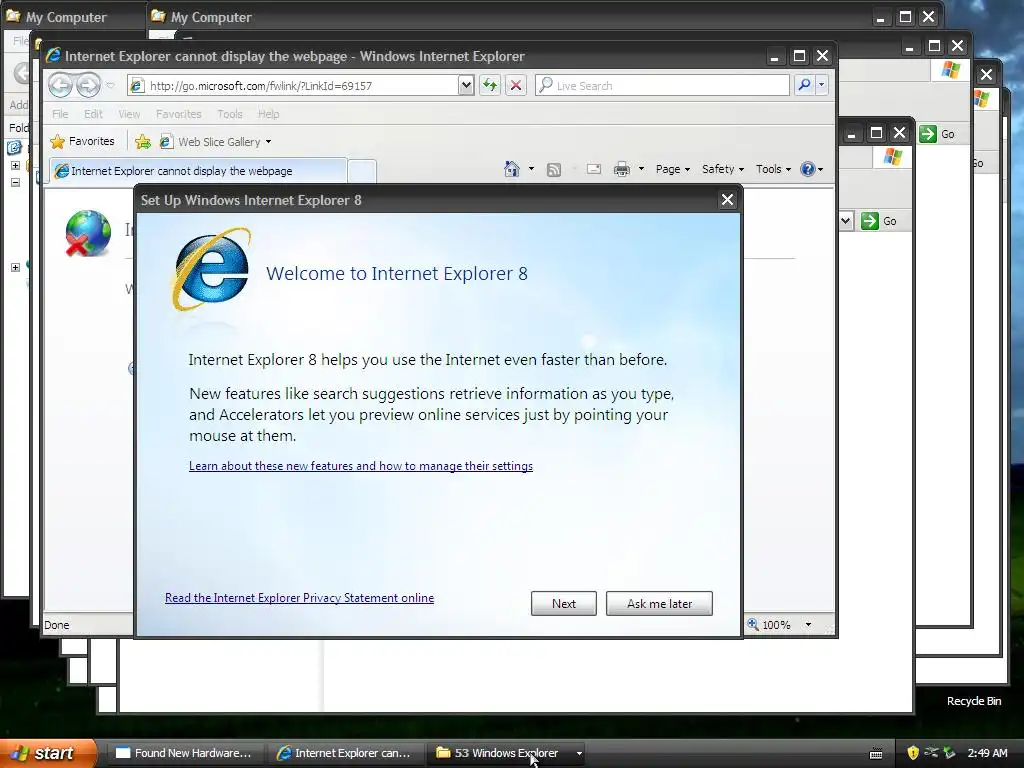The width and height of the screenshot is (1024, 768).
Task: Click the network connection tray icon
Action: coord(931,753)
